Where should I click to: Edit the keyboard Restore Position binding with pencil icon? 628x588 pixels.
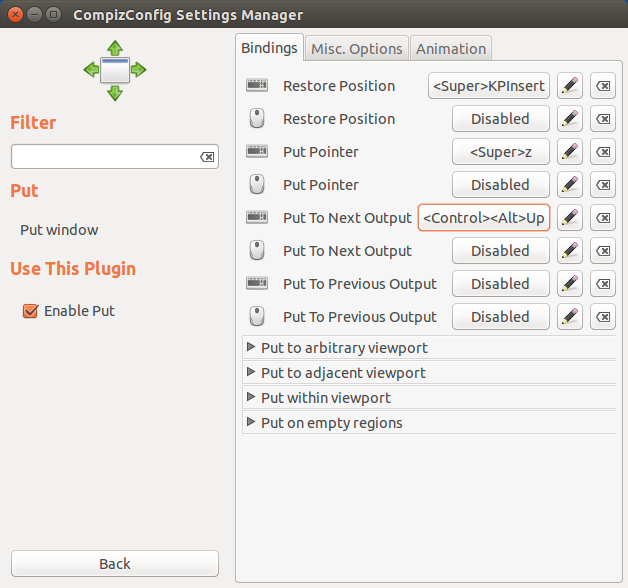[x=570, y=86]
